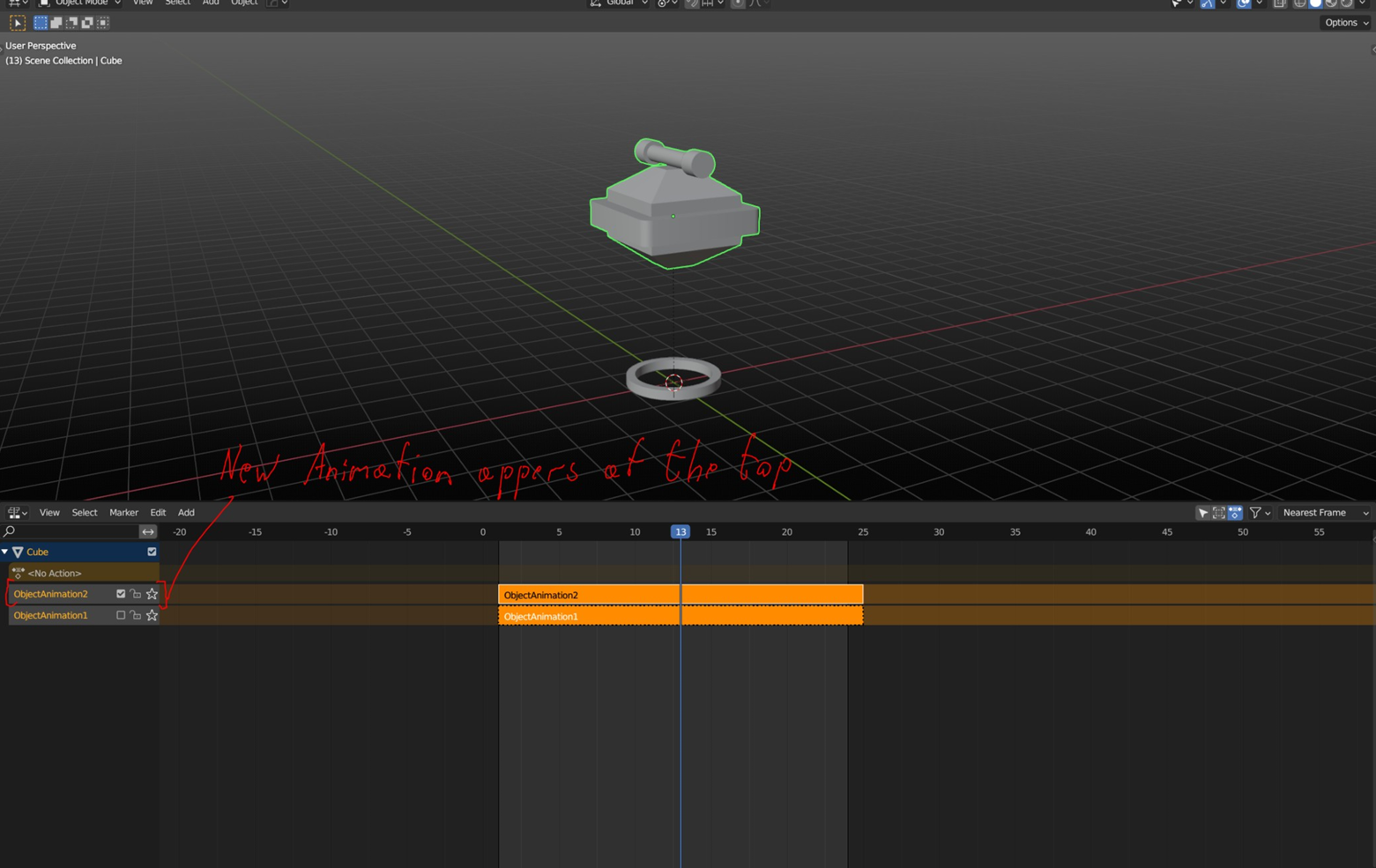Click the lock icon on ObjectAnimation2 track
This screenshot has height=868, width=1376.
point(136,594)
